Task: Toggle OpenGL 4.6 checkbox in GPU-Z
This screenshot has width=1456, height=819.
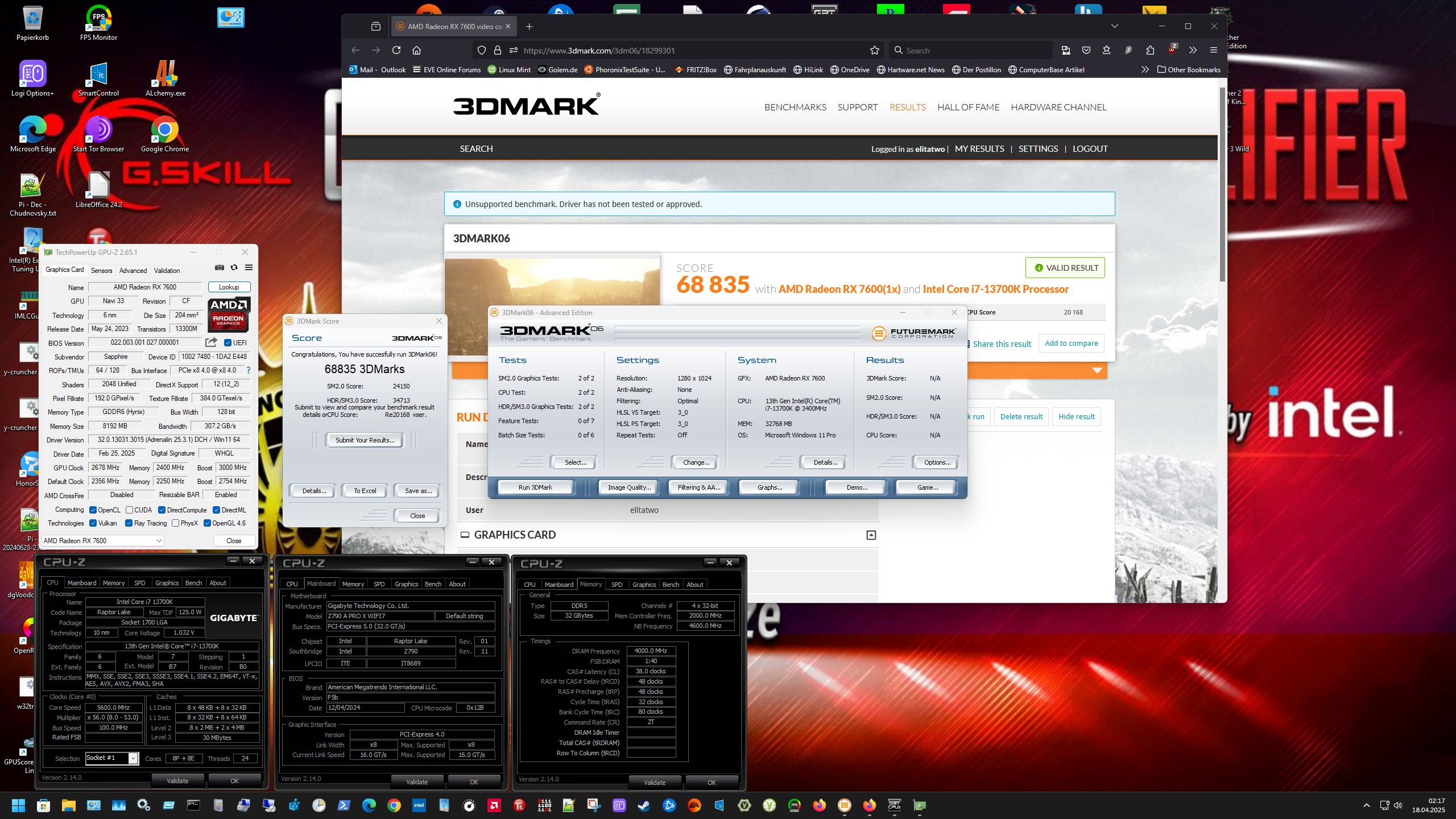Action: click(x=207, y=523)
